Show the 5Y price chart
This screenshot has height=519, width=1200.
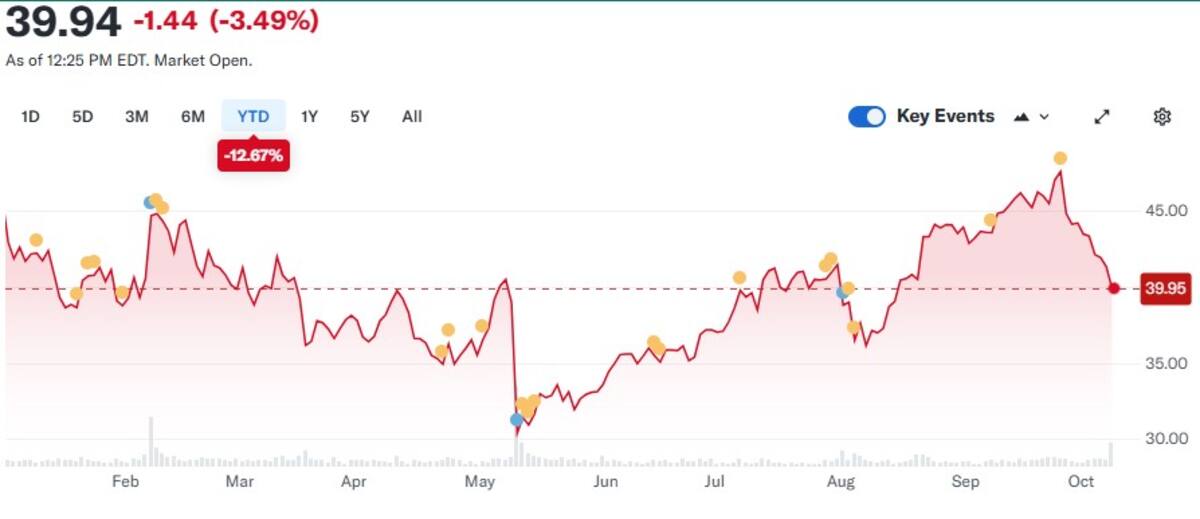tap(360, 117)
